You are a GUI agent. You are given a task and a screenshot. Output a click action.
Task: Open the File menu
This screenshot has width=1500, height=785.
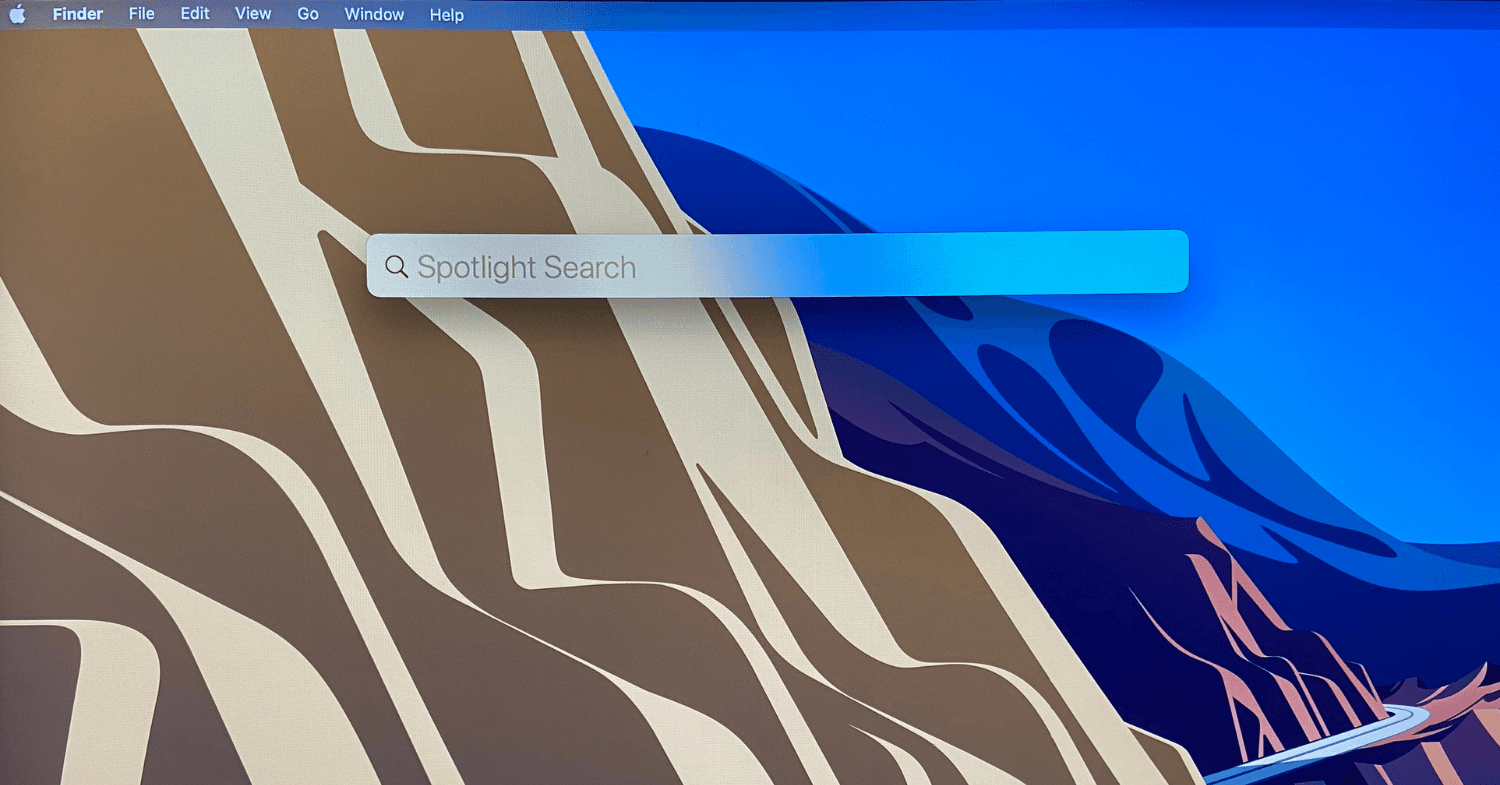141,14
